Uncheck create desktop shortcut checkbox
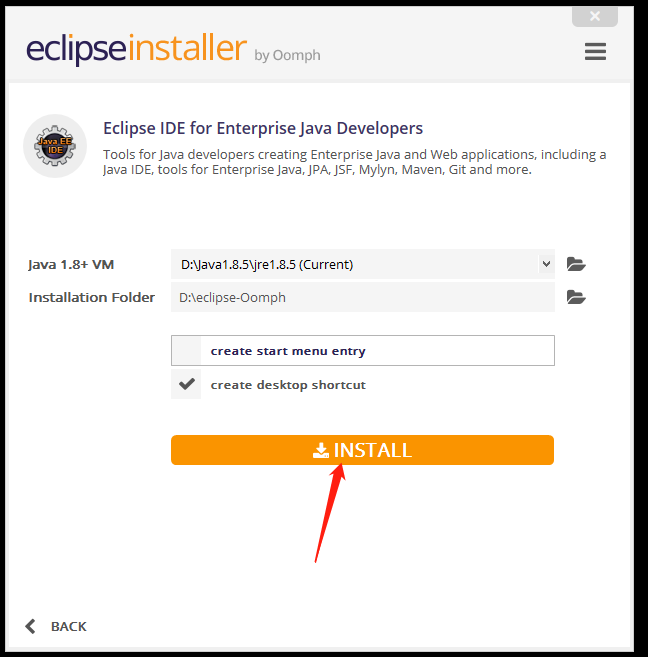648x657 pixels. [x=186, y=384]
